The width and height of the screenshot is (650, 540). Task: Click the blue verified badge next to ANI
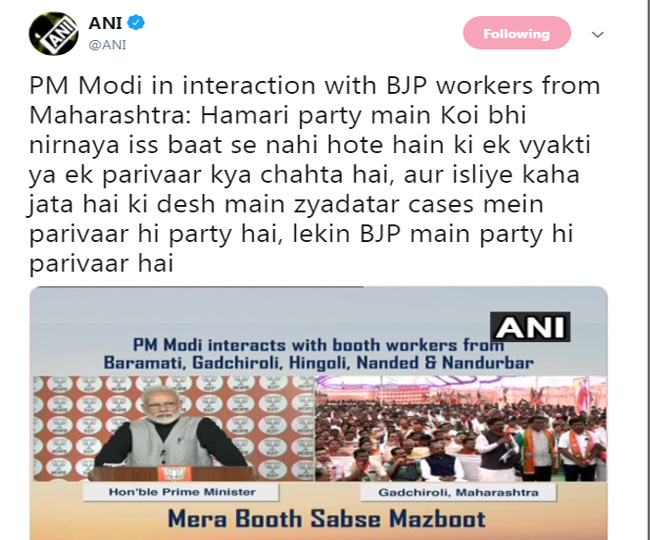136,22
